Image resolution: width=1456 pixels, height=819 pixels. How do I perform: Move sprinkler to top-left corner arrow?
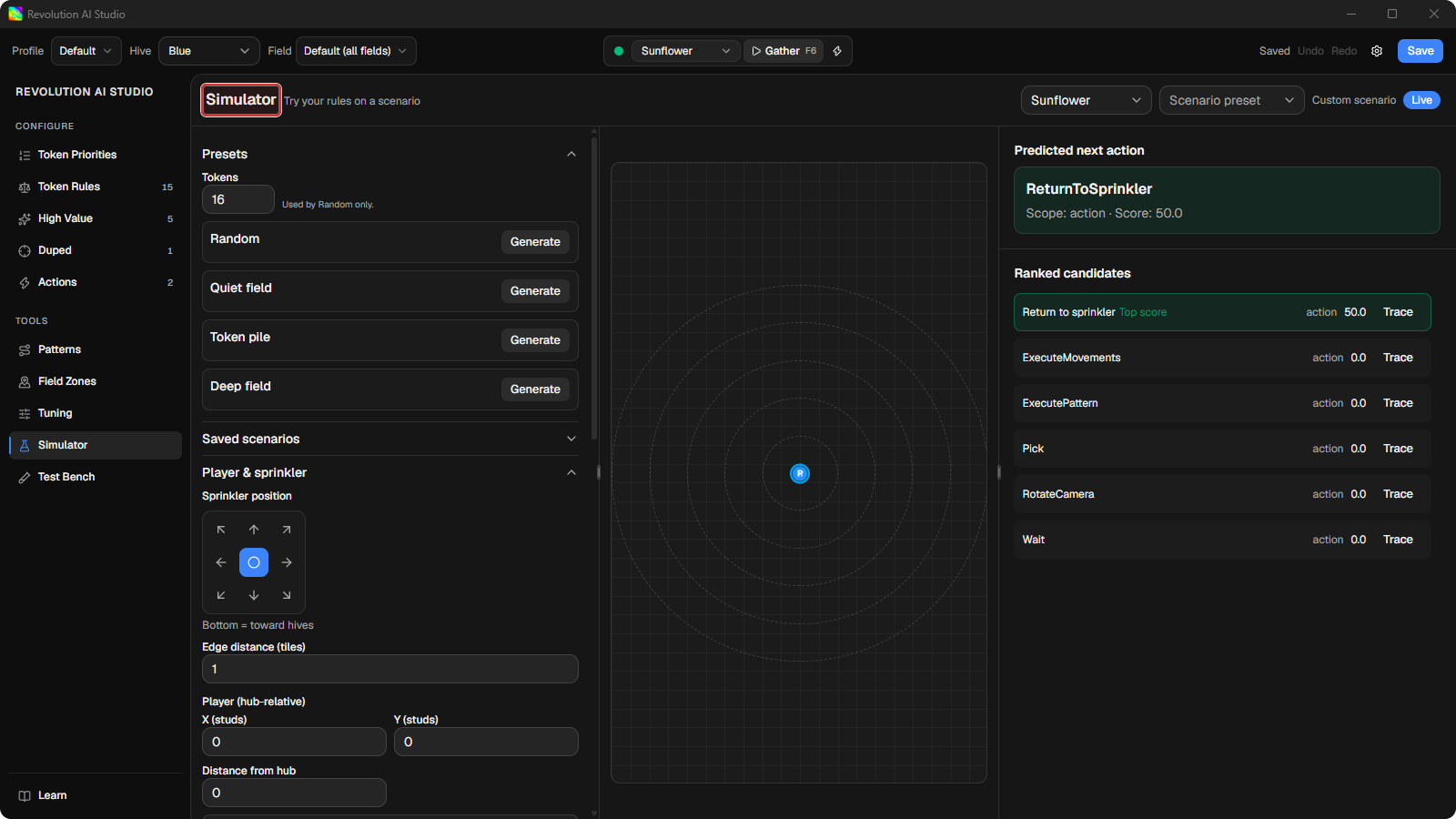pyautogui.click(x=221, y=530)
